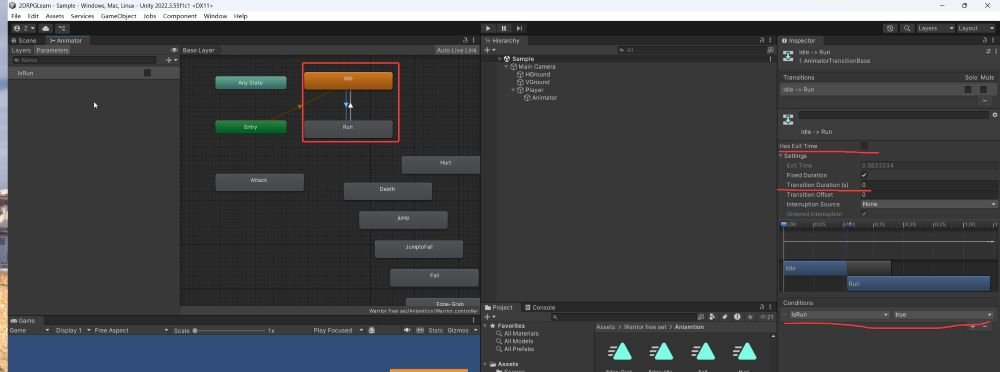Add a parameter with the plus button
Image resolution: width=1000 pixels, height=372 pixels.
(170, 60)
